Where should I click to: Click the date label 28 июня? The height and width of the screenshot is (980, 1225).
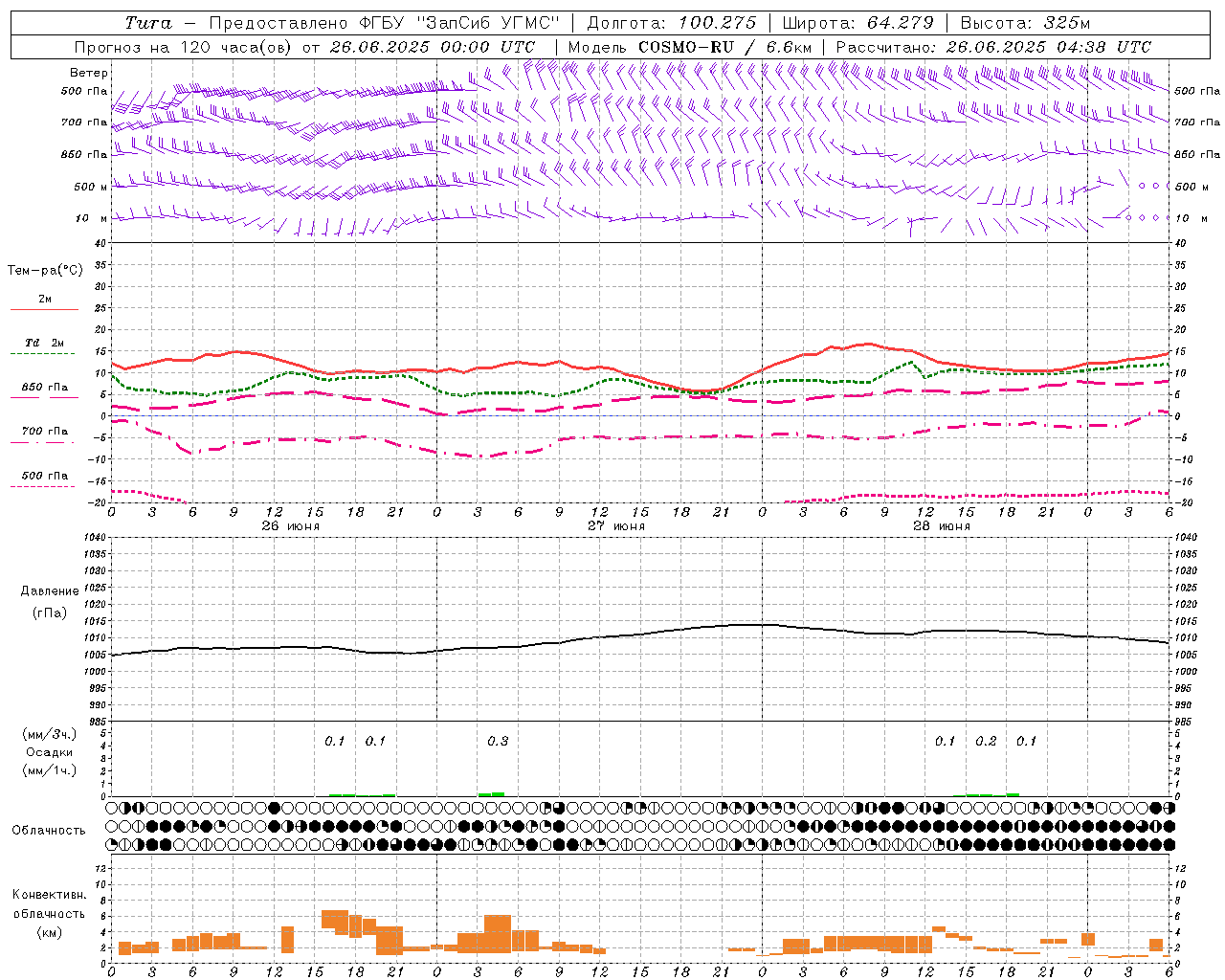point(942,526)
